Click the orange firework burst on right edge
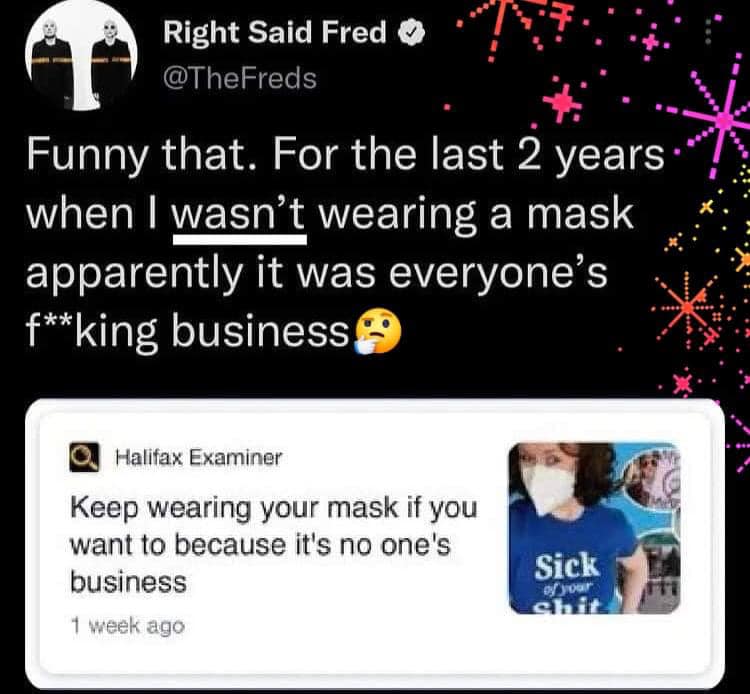The width and height of the screenshot is (750, 694). [687, 308]
